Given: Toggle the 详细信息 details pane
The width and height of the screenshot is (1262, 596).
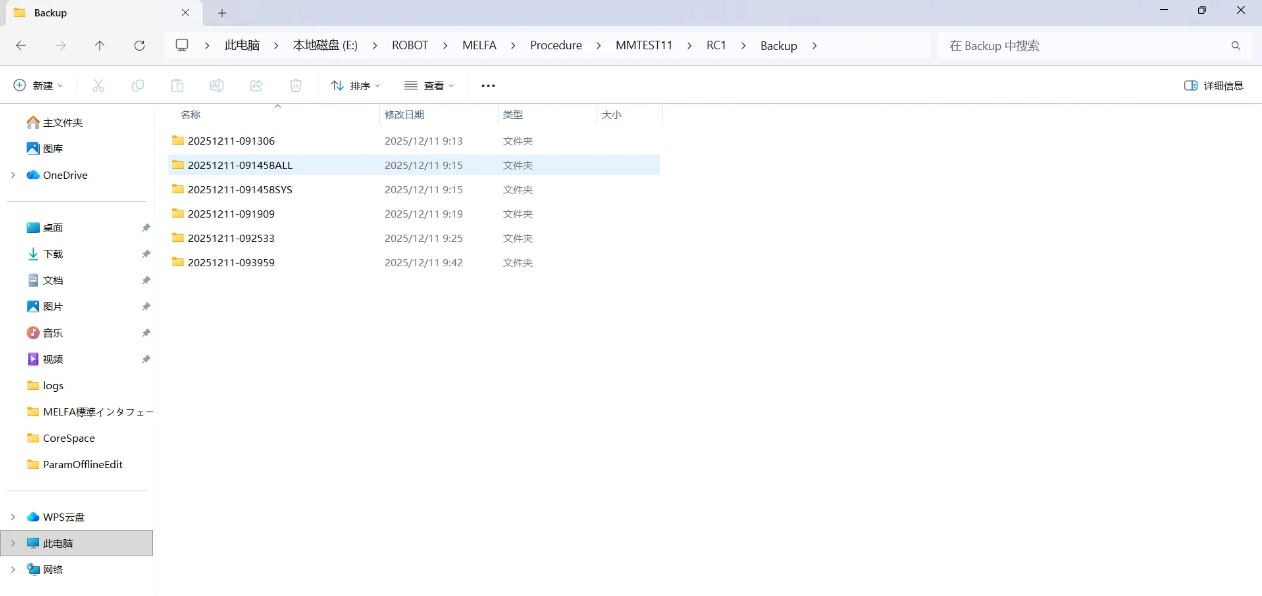Looking at the screenshot, I should point(1213,85).
